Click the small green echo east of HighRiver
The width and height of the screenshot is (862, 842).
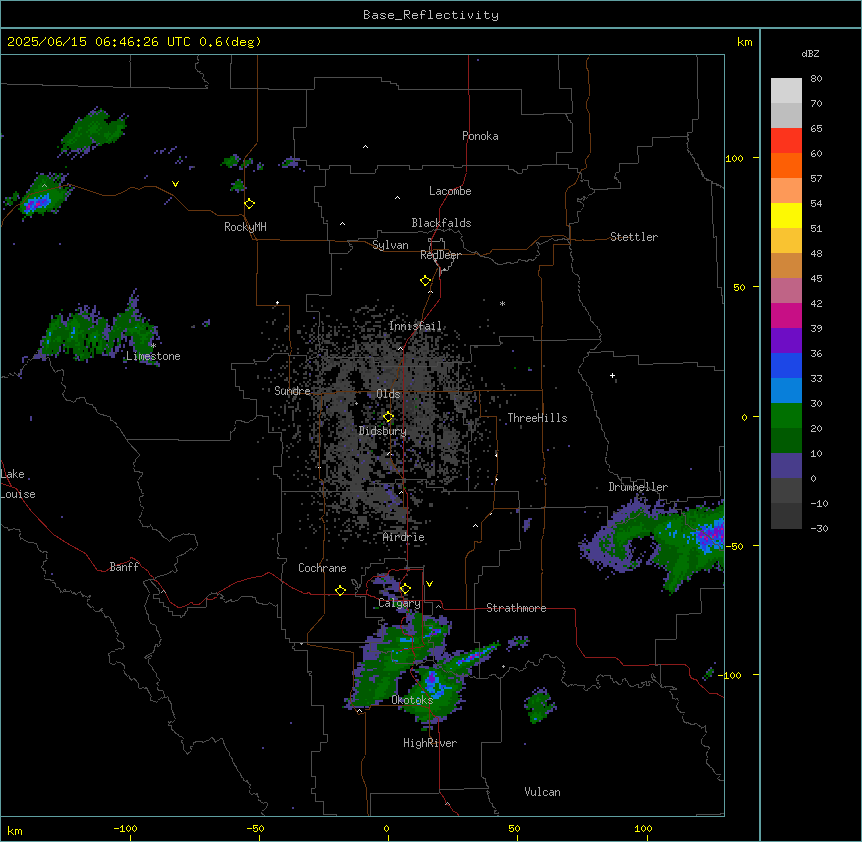[540, 705]
